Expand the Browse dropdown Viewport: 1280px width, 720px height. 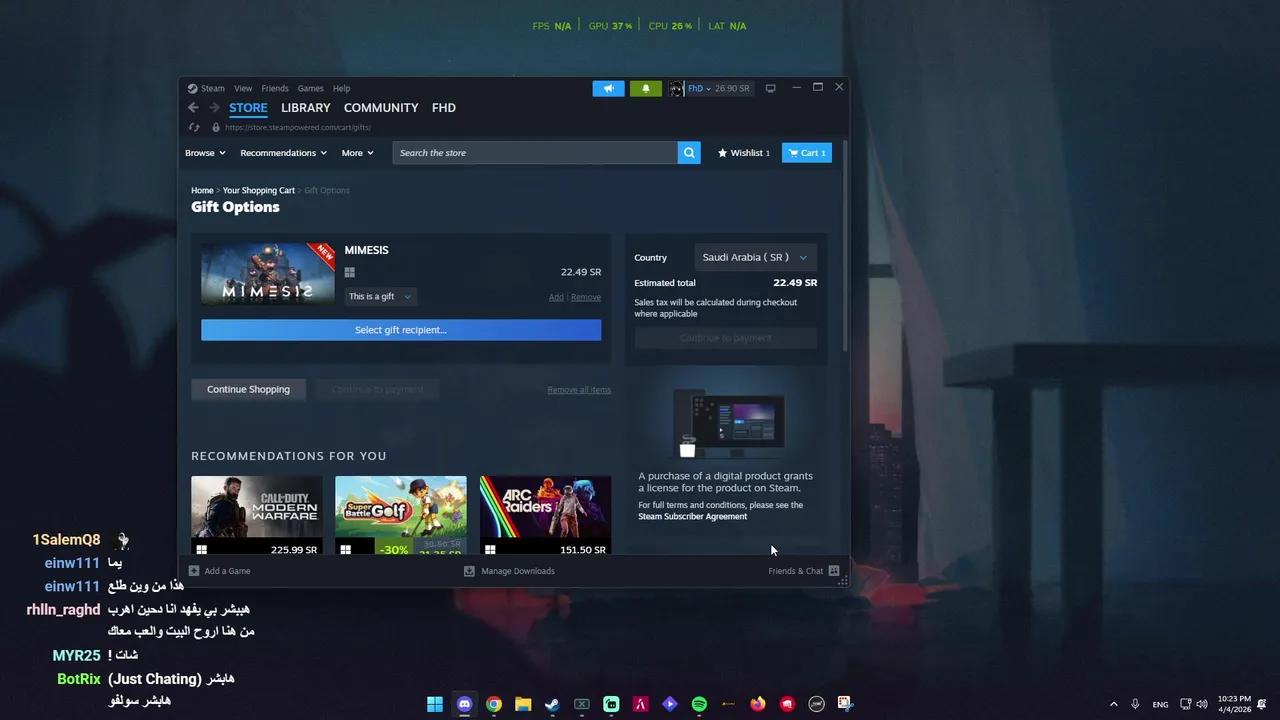pyautogui.click(x=205, y=153)
